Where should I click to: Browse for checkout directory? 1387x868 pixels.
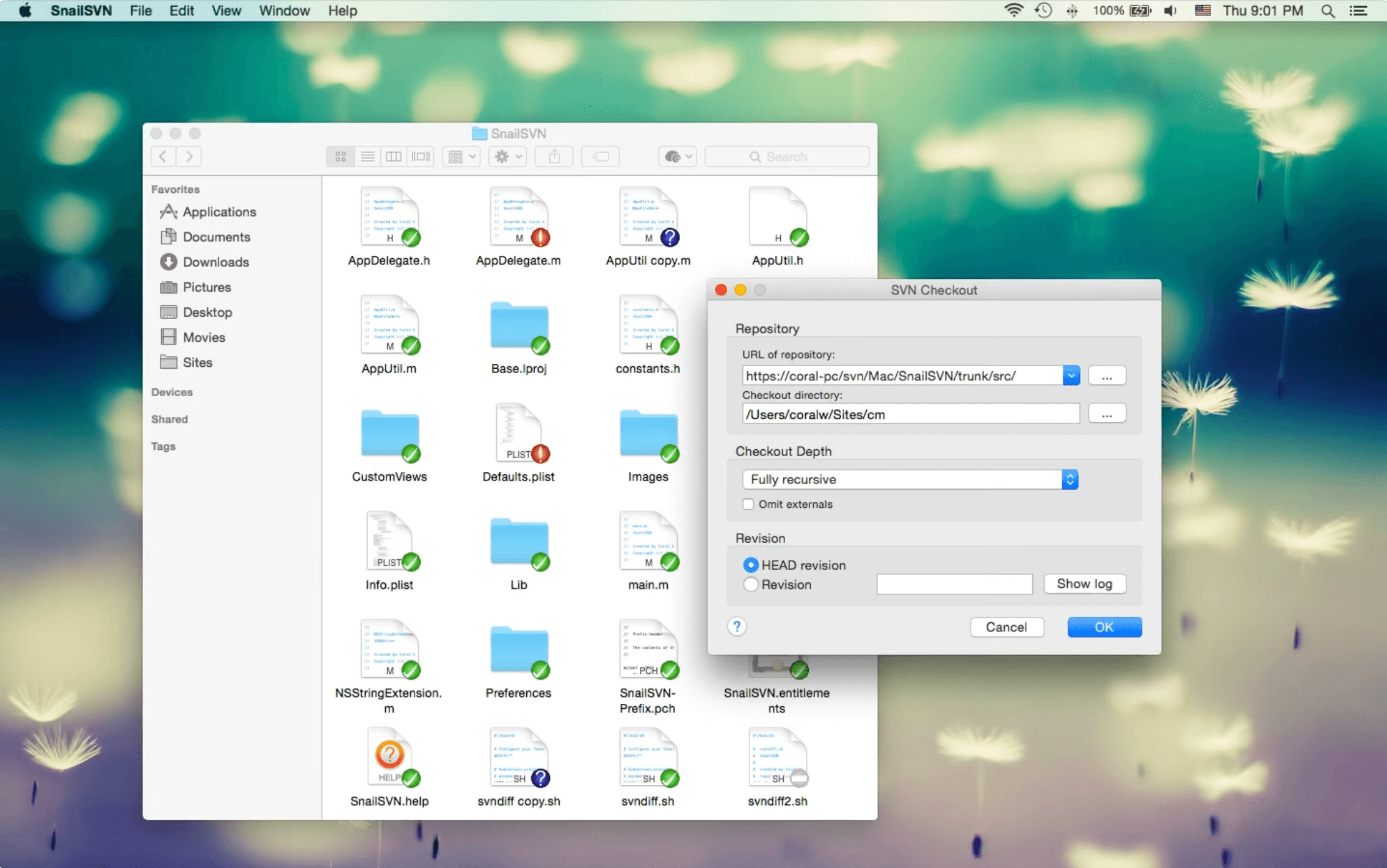point(1107,414)
